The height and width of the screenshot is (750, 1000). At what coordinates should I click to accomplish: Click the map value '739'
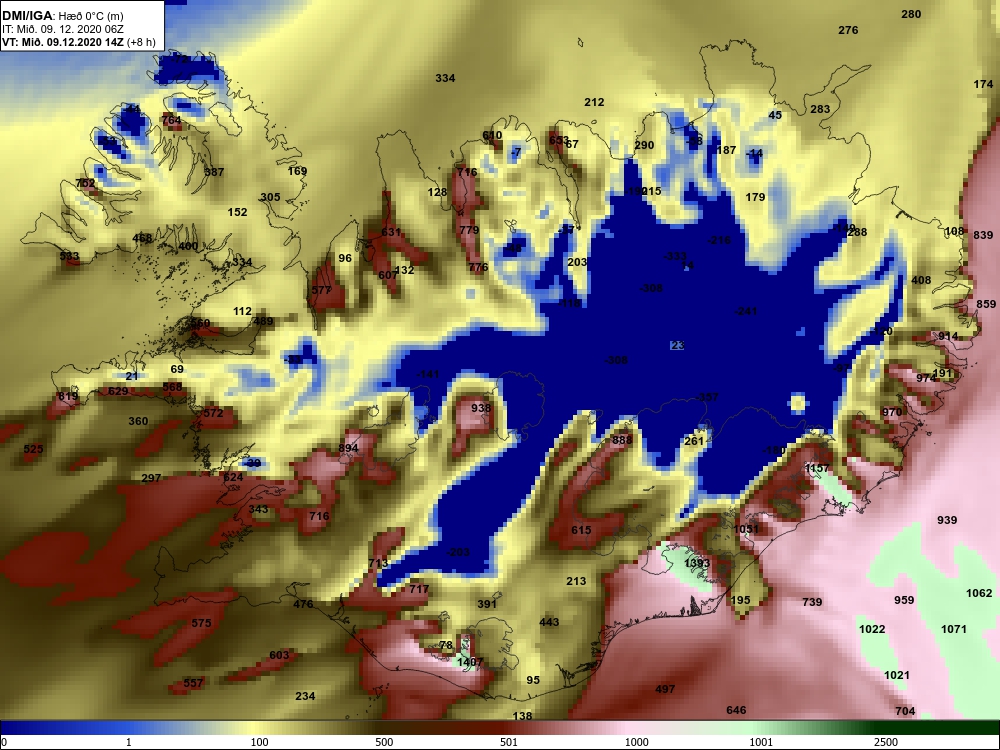pos(812,602)
